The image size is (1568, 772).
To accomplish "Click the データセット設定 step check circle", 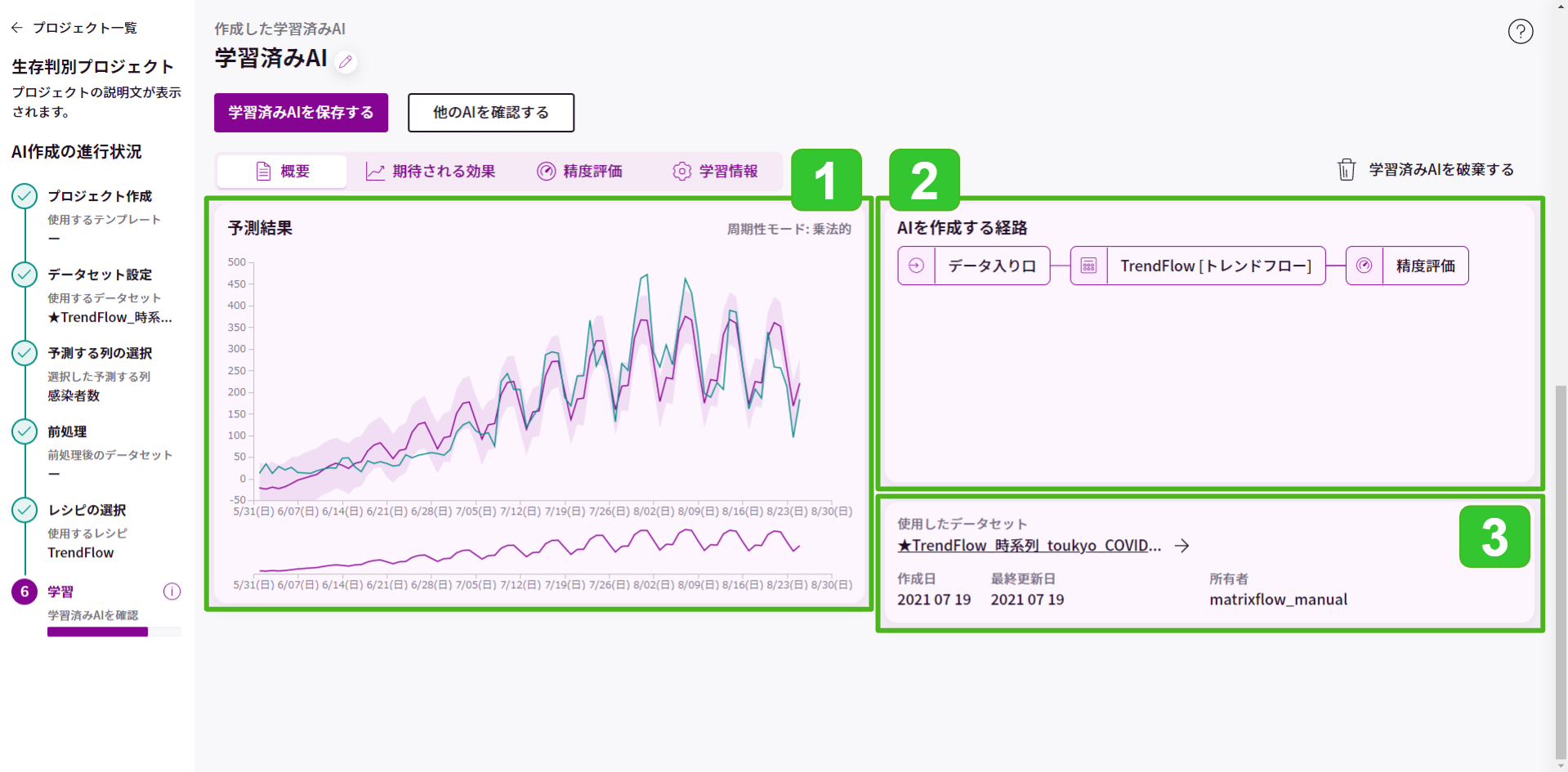I will (x=25, y=274).
